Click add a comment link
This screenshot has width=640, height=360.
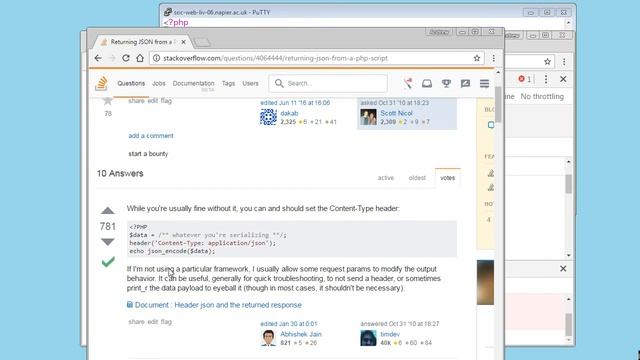pyautogui.click(x=151, y=136)
